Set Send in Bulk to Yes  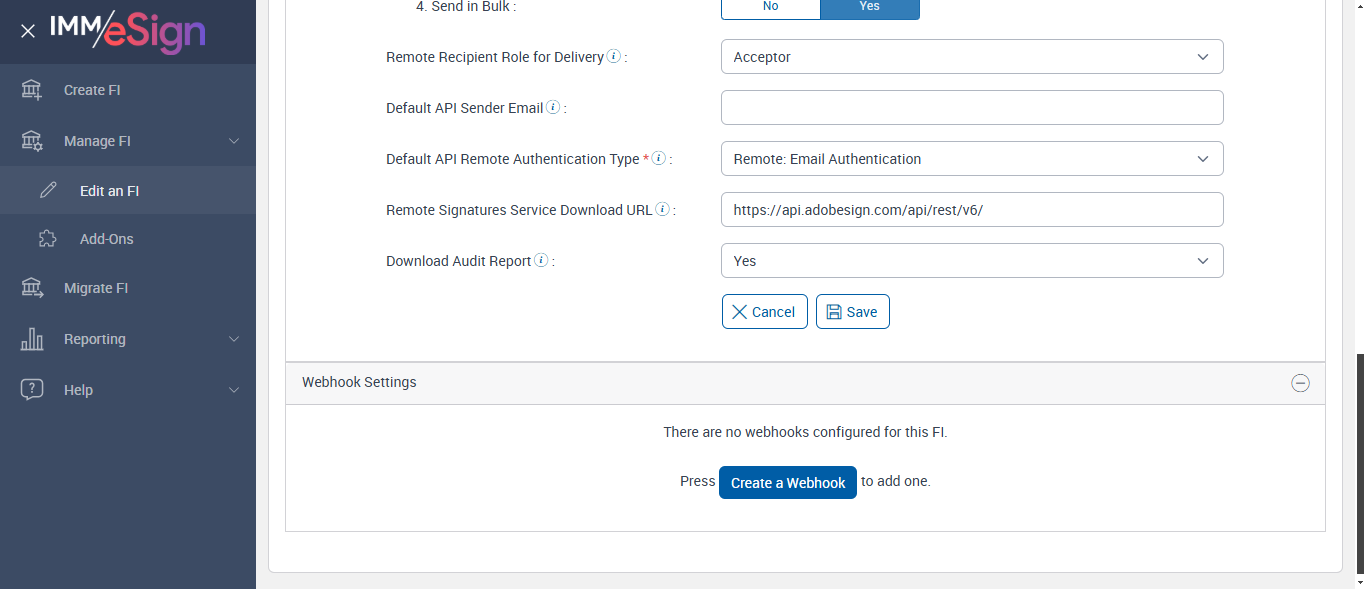(869, 6)
